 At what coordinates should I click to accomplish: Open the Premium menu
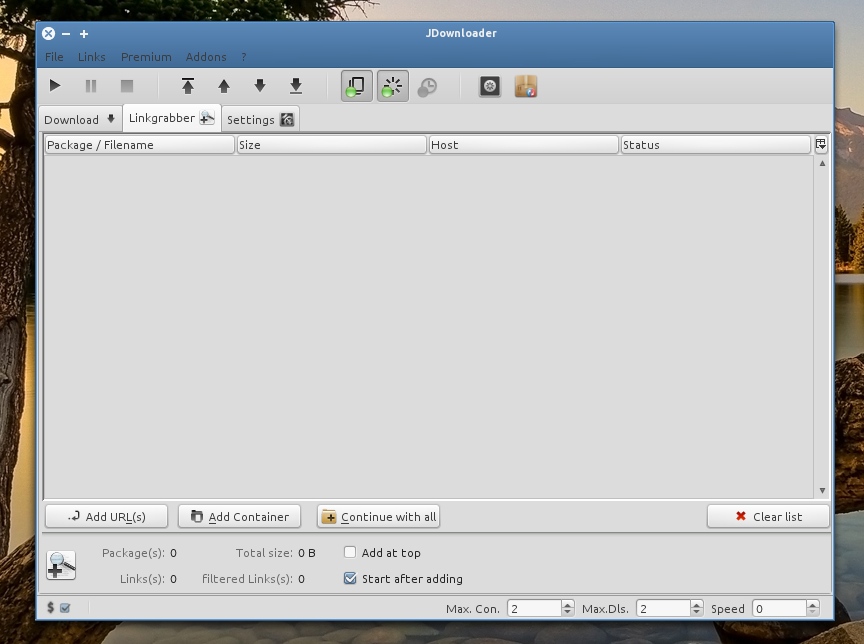pos(146,57)
